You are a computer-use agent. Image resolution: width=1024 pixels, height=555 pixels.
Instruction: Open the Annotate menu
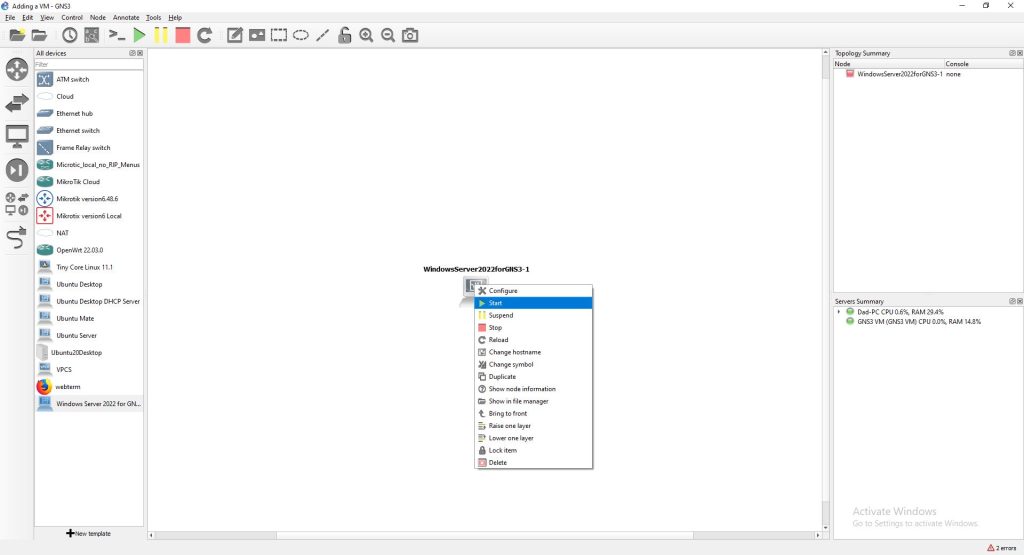[126, 18]
